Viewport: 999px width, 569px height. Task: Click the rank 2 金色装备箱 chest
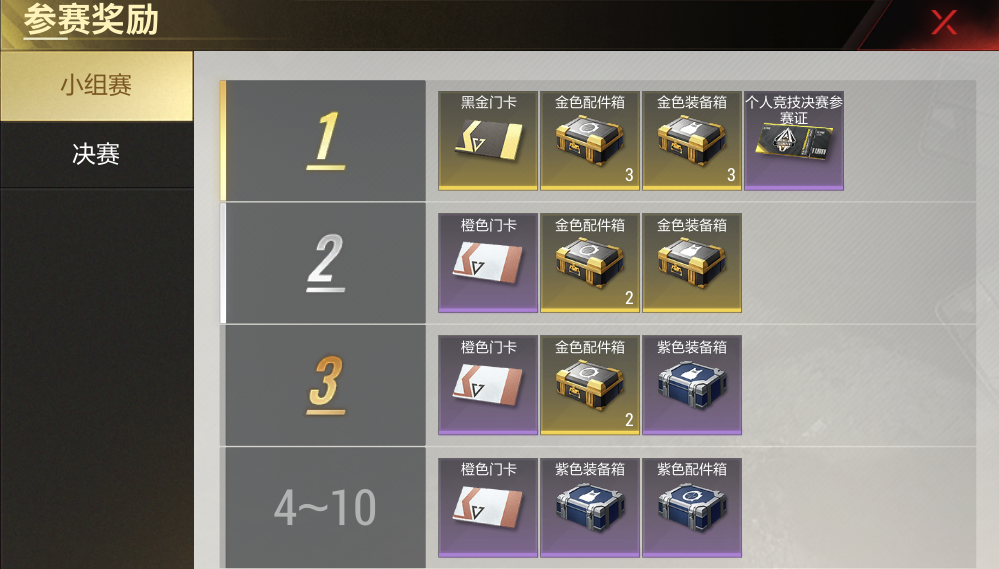tap(692, 263)
